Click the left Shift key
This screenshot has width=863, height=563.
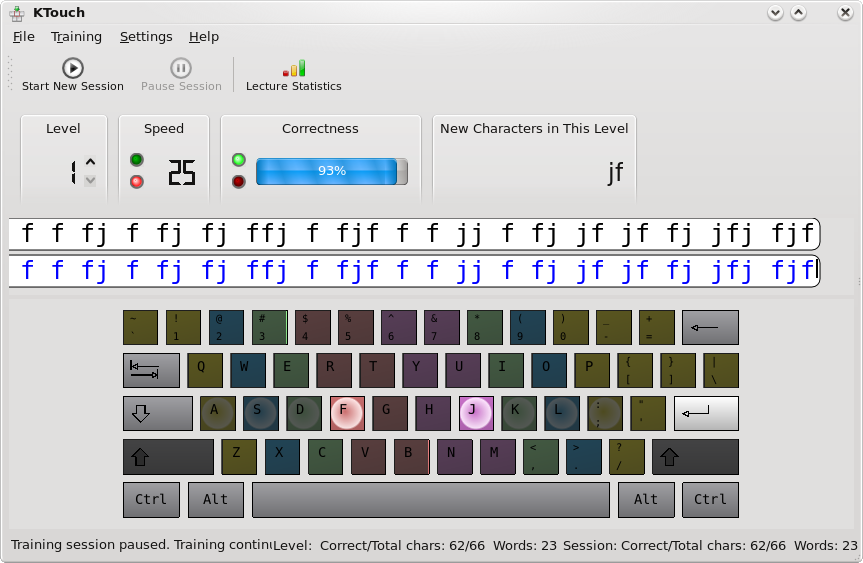tap(168, 456)
